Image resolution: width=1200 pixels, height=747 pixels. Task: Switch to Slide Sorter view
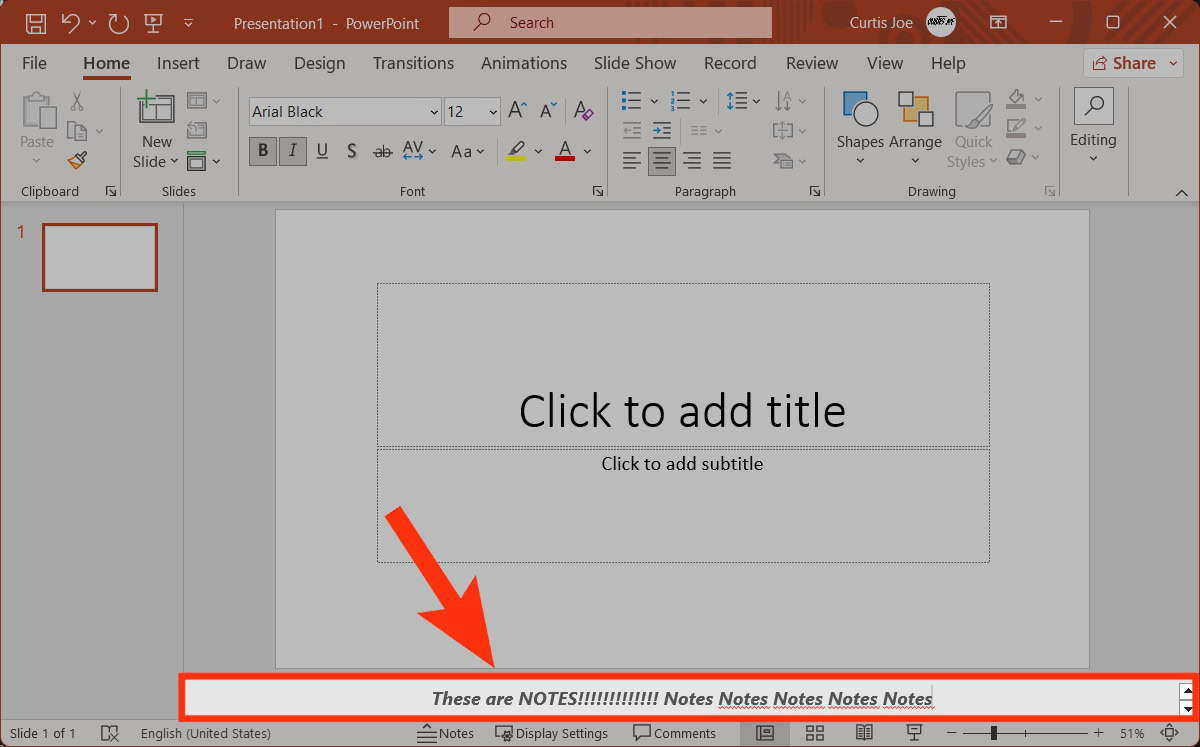point(814,733)
